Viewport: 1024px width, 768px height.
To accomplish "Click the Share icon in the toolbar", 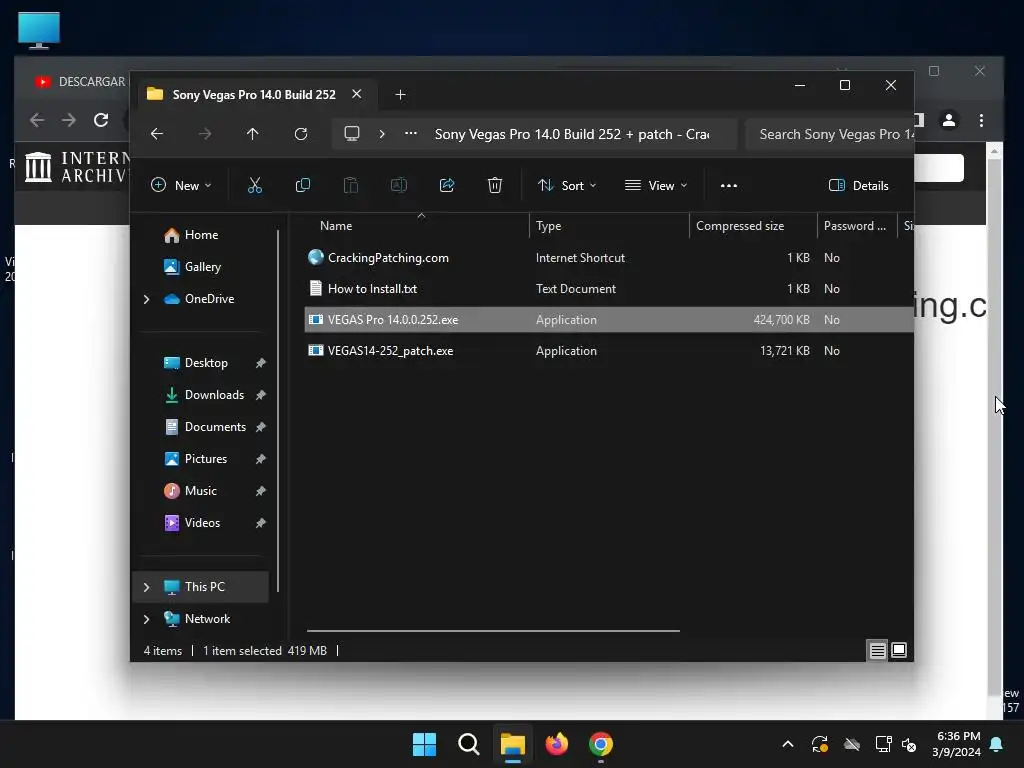I will pyautogui.click(x=447, y=185).
